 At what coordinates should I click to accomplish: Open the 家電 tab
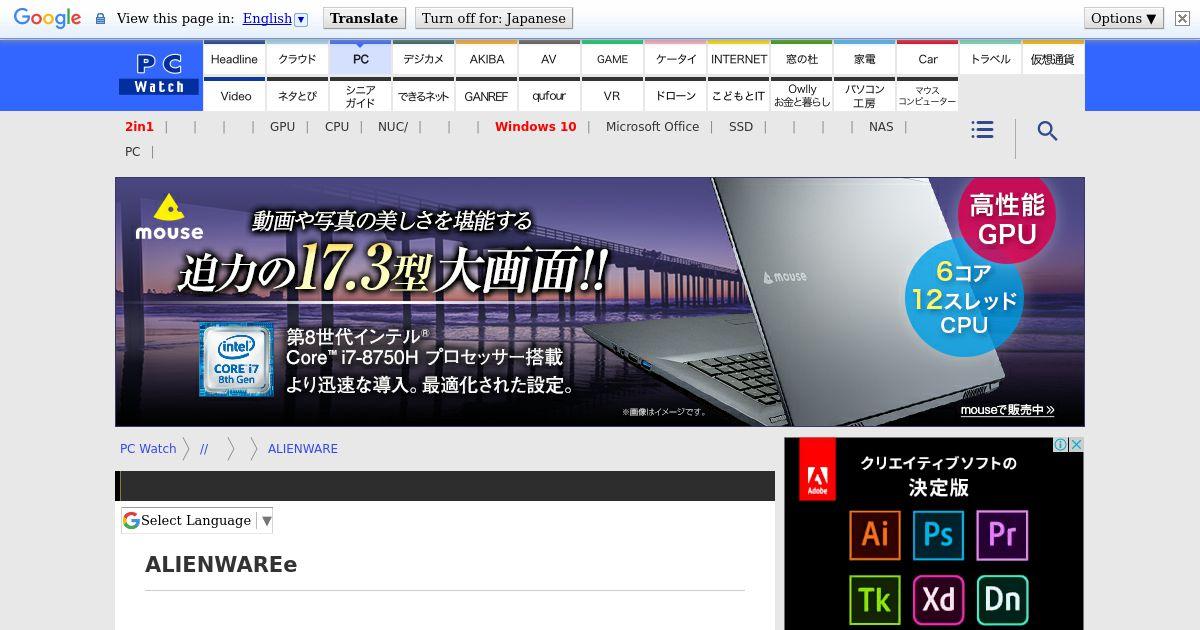[864, 59]
